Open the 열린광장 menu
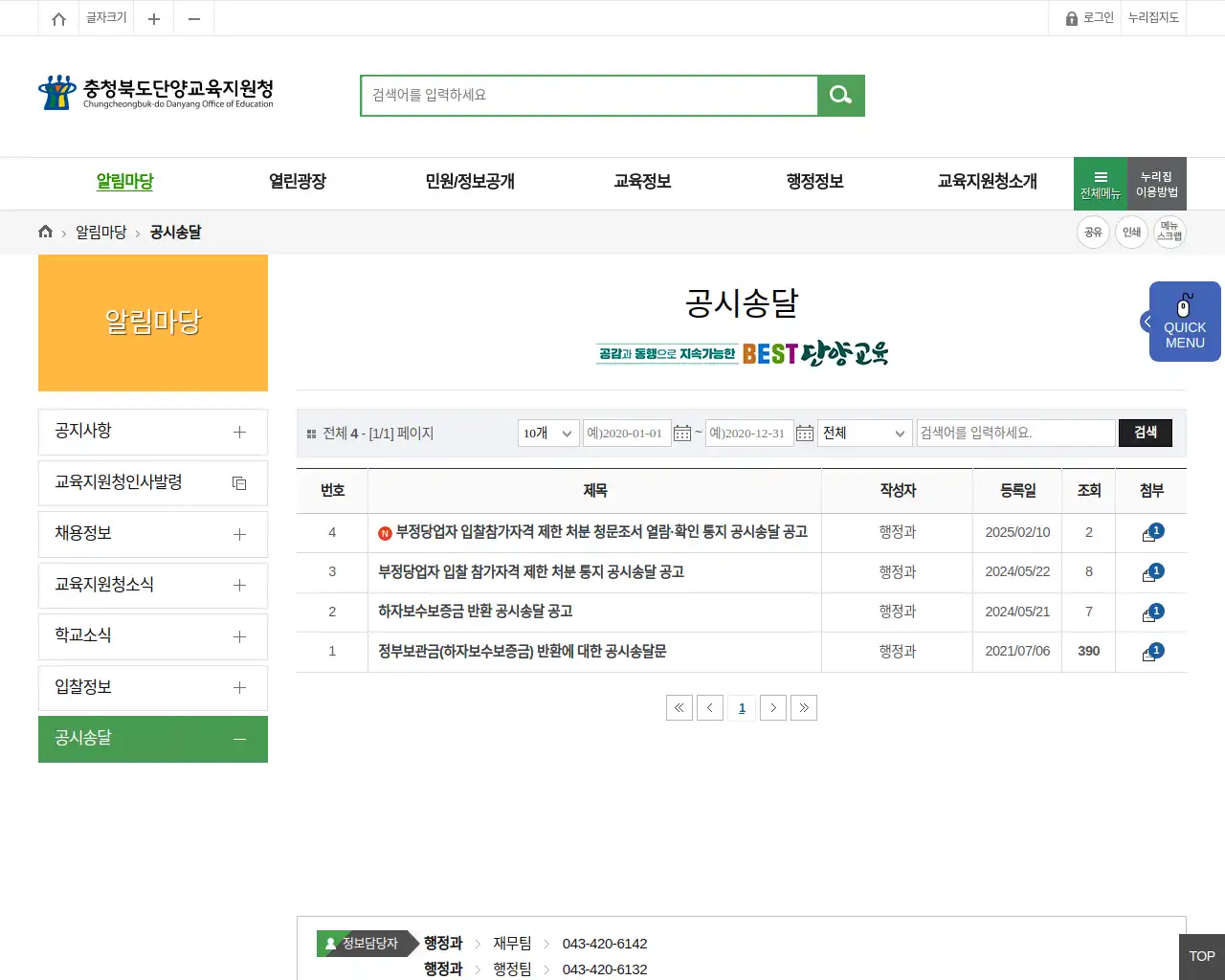The height and width of the screenshot is (980, 1225). [298, 182]
